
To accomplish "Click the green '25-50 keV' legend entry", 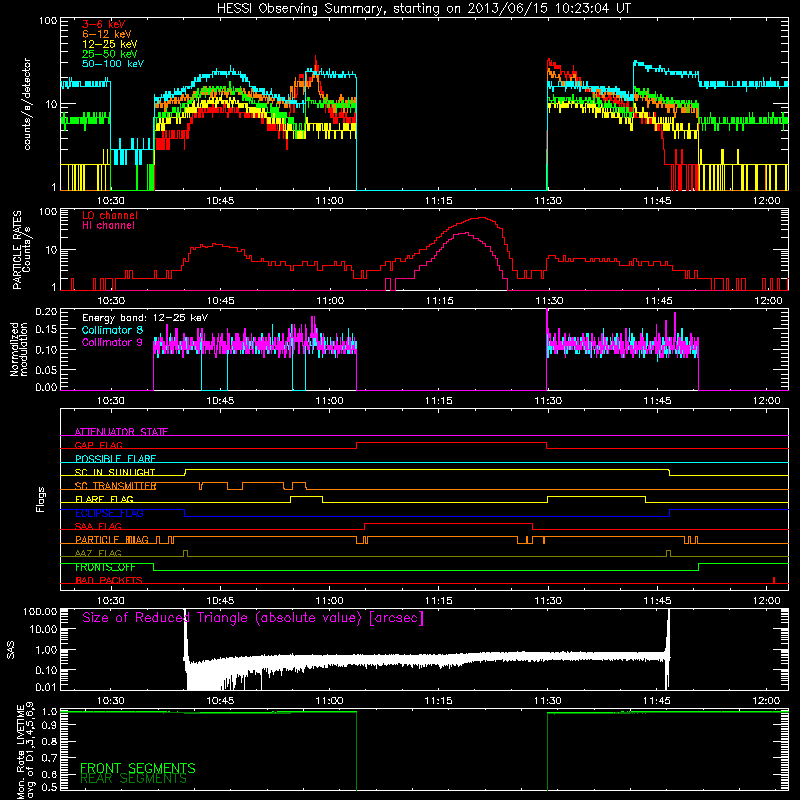I will [x=110, y=54].
